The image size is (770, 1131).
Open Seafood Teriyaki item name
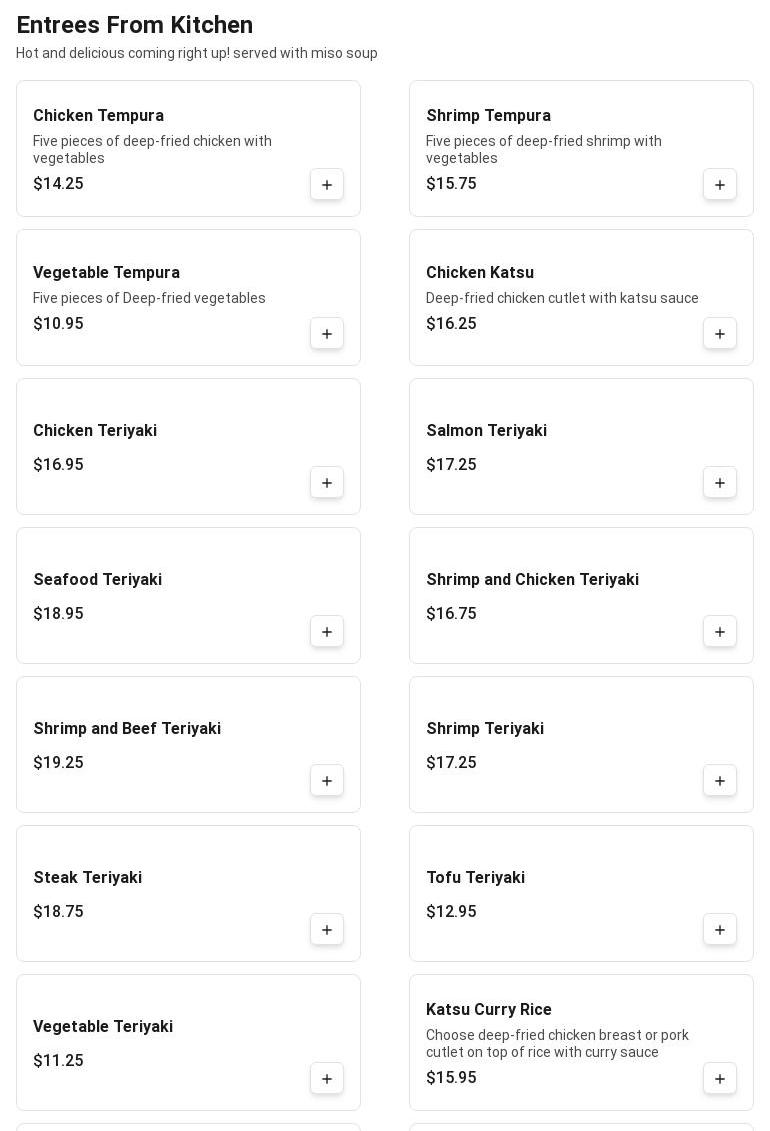(98, 580)
